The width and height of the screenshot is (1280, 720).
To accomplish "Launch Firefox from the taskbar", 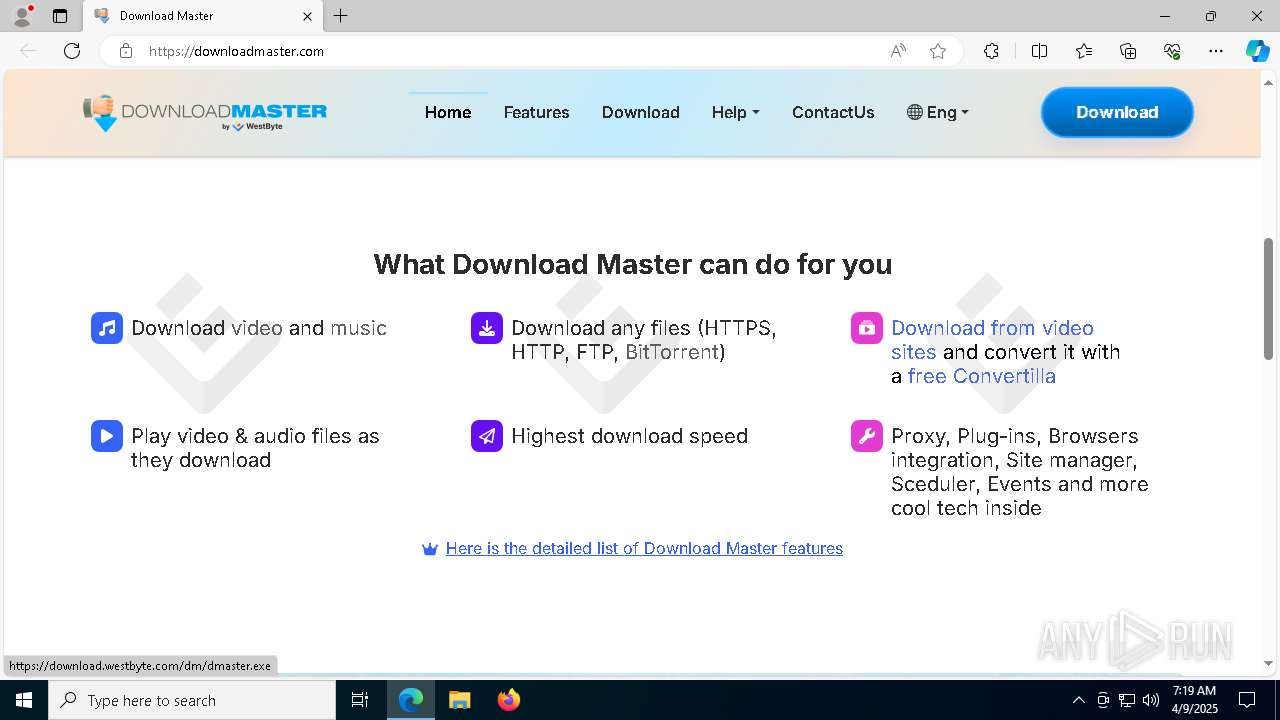I will point(509,700).
